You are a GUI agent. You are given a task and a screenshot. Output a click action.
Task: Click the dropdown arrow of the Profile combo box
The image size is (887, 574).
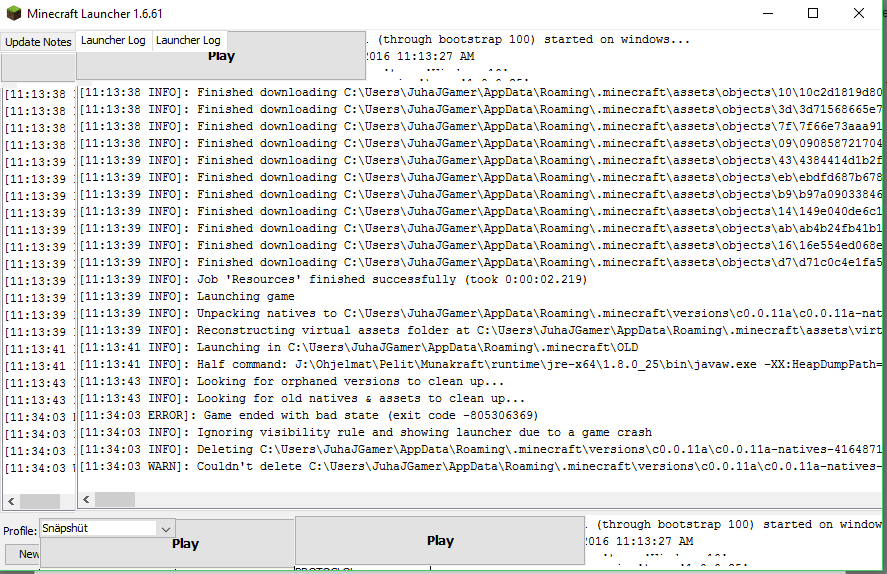click(165, 529)
